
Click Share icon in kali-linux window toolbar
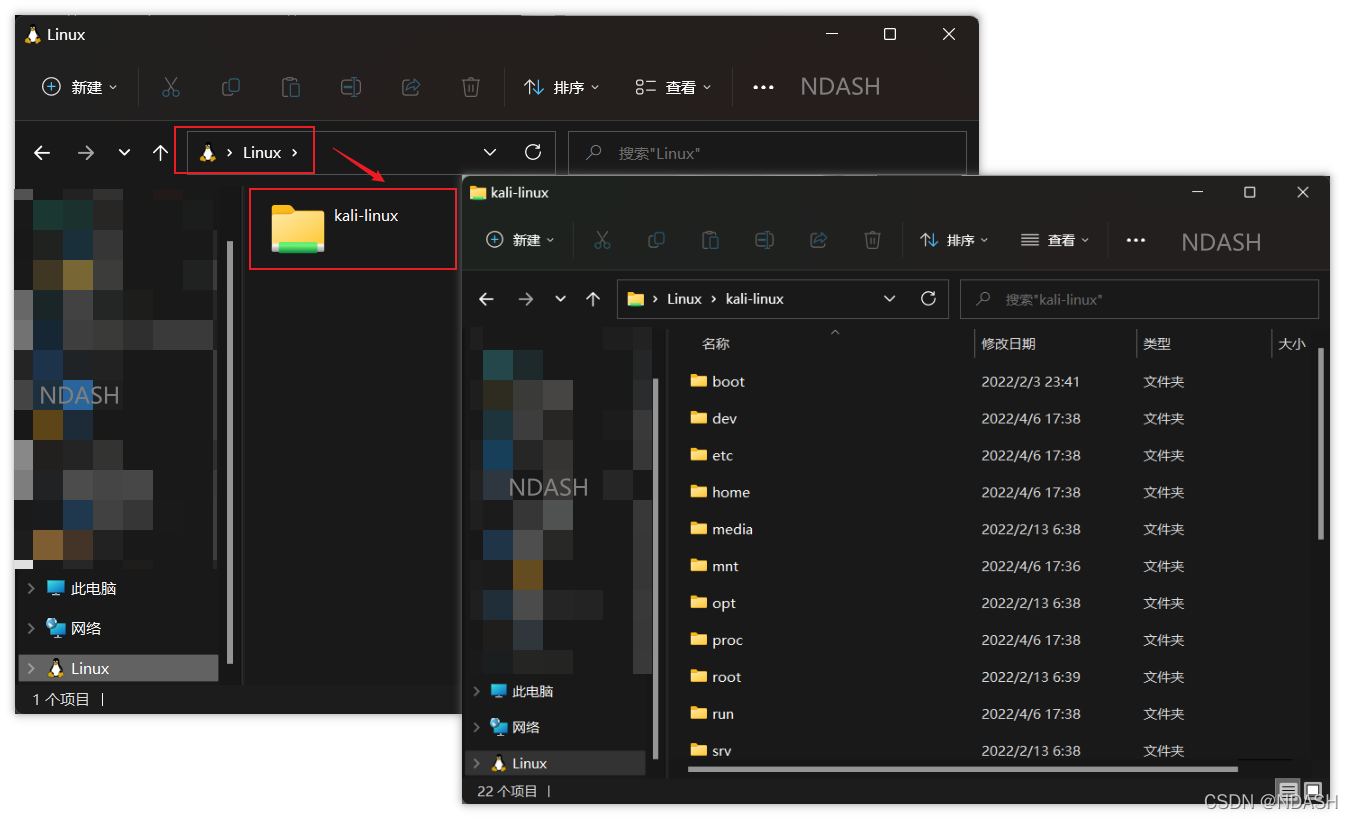(x=818, y=240)
